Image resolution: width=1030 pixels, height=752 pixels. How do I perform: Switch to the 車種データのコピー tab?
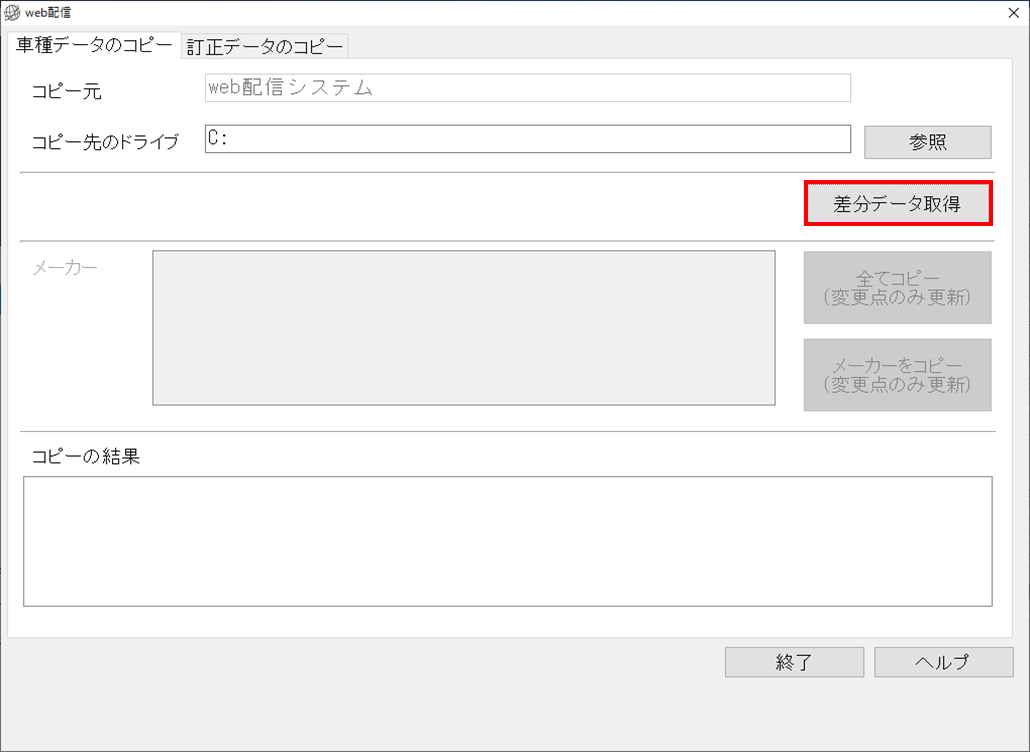[x=94, y=45]
